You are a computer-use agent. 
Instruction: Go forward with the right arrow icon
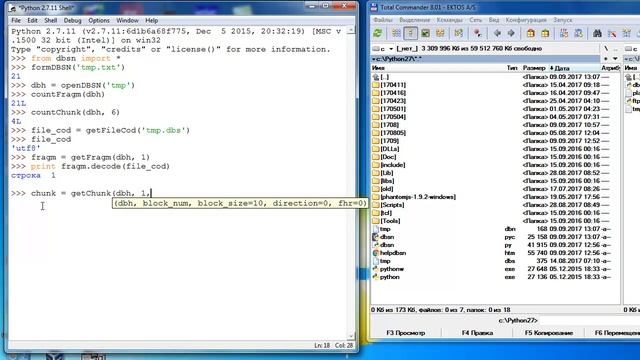[x=511, y=33]
